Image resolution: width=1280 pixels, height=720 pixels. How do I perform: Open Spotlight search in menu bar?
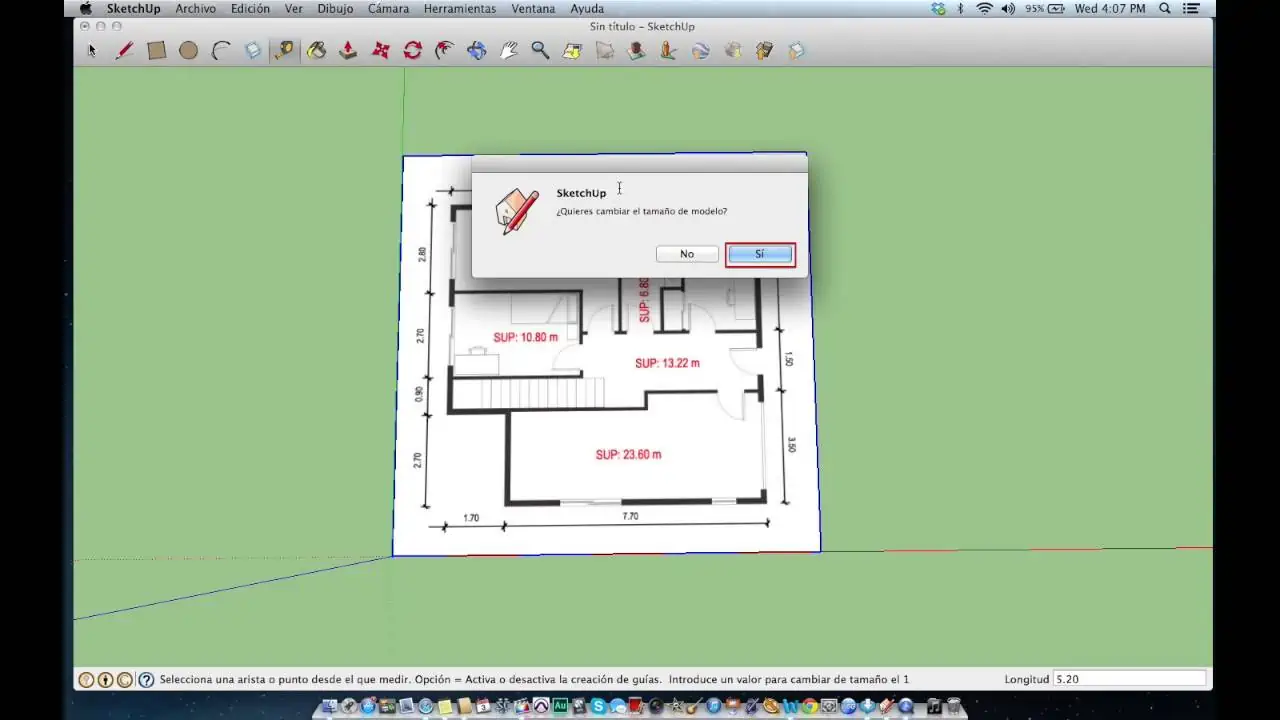point(1165,8)
